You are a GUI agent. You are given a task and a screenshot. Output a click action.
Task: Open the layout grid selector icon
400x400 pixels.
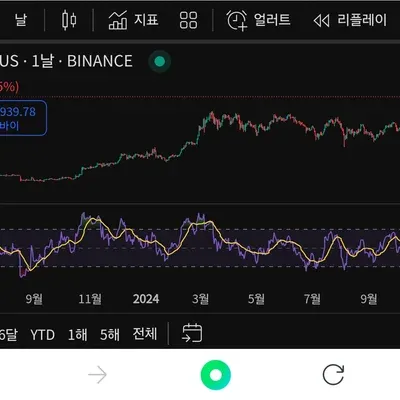pyautogui.click(x=188, y=20)
